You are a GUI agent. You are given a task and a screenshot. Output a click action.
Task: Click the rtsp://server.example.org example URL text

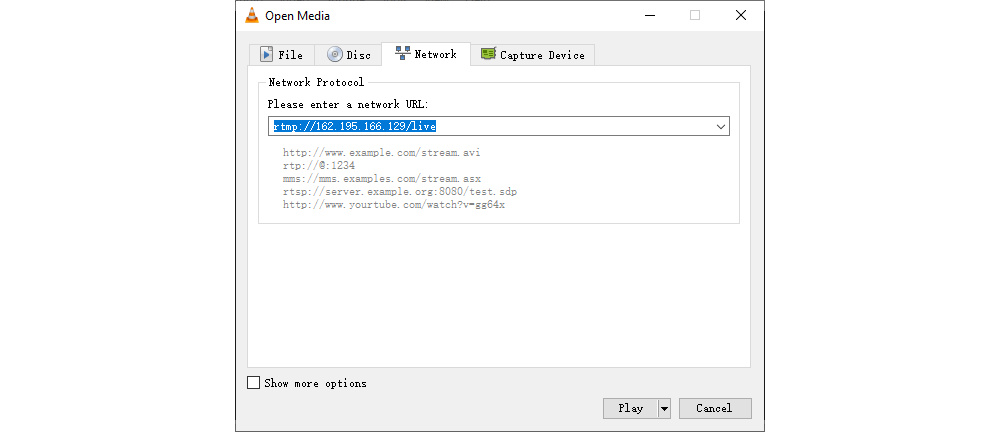coord(399,191)
